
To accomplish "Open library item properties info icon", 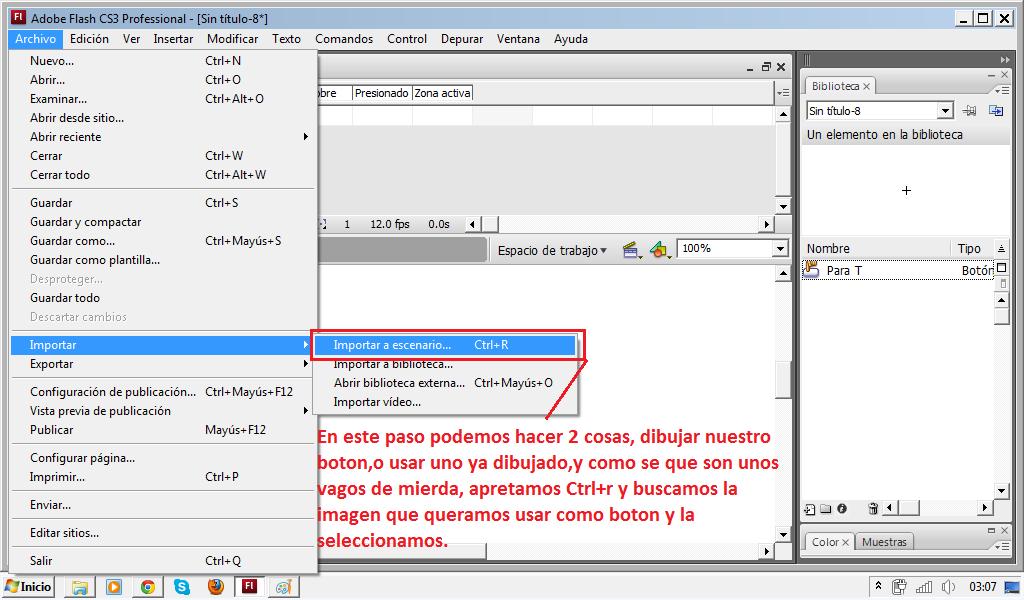I will (842, 509).
